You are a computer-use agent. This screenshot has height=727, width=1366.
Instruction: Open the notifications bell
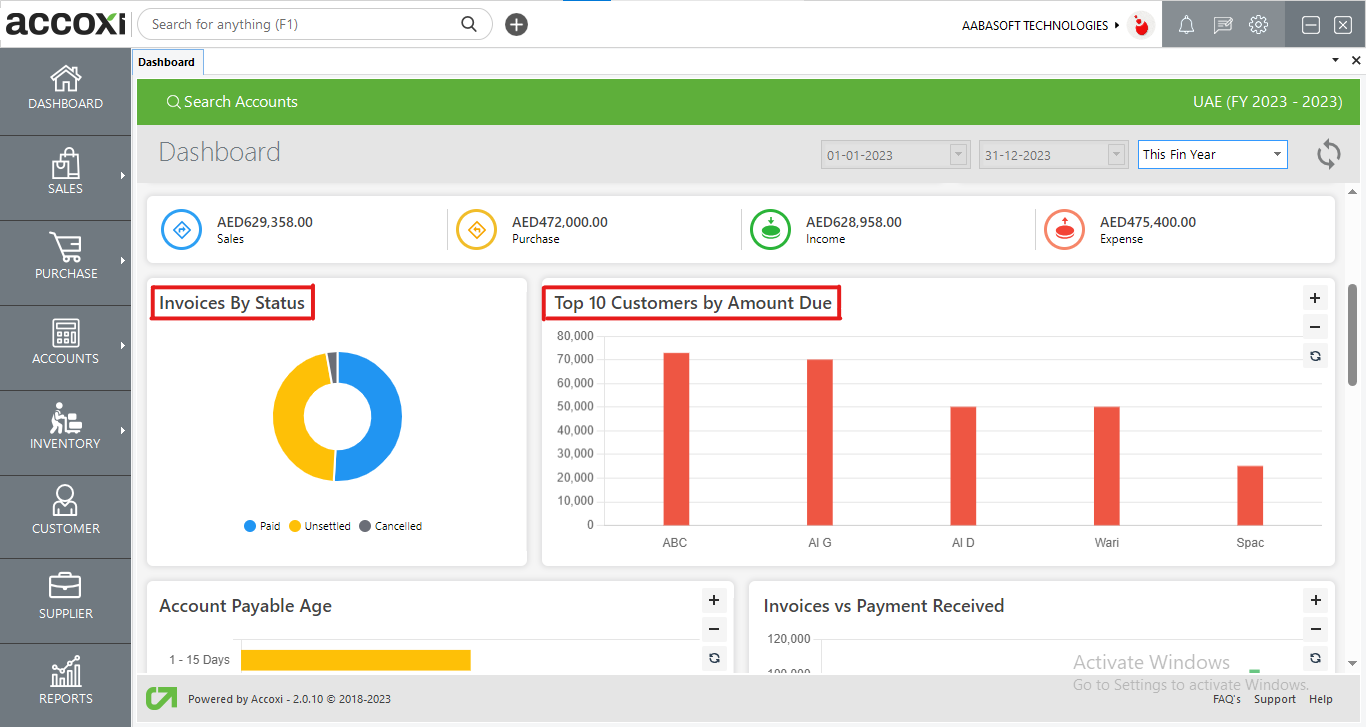[x=1186, y=24]
